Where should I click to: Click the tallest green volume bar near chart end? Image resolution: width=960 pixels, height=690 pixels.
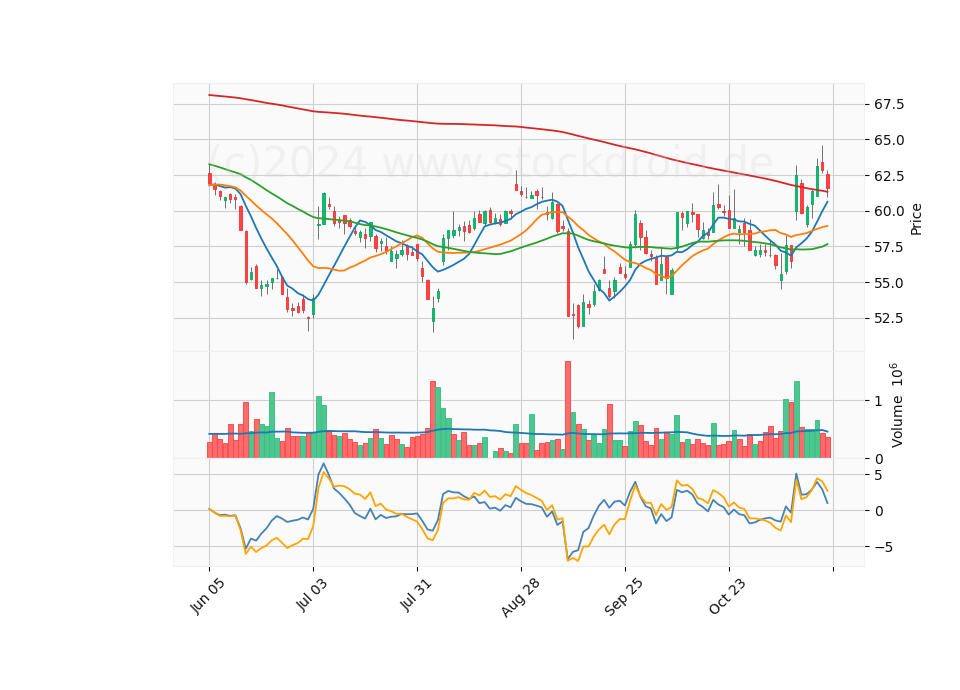[797, 419]
